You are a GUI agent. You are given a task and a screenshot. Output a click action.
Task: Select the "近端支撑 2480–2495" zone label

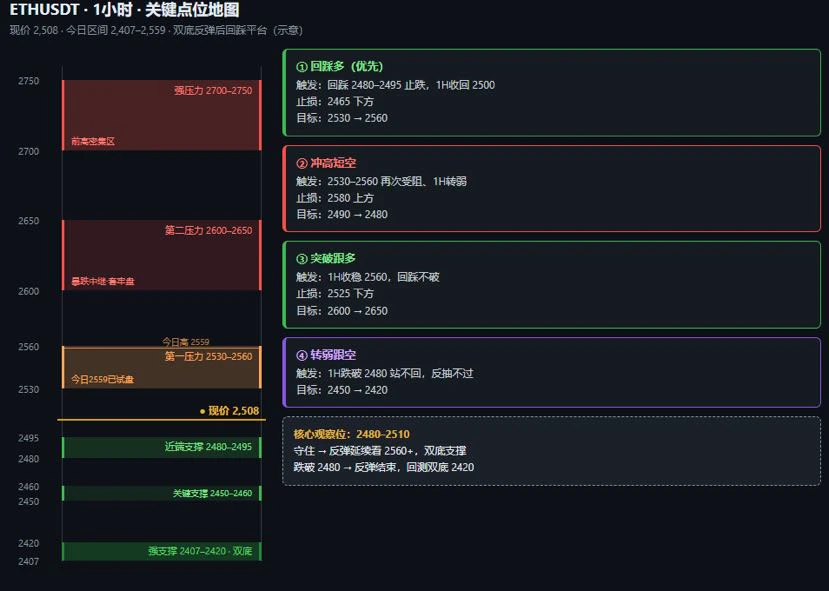tap(208, 447)
